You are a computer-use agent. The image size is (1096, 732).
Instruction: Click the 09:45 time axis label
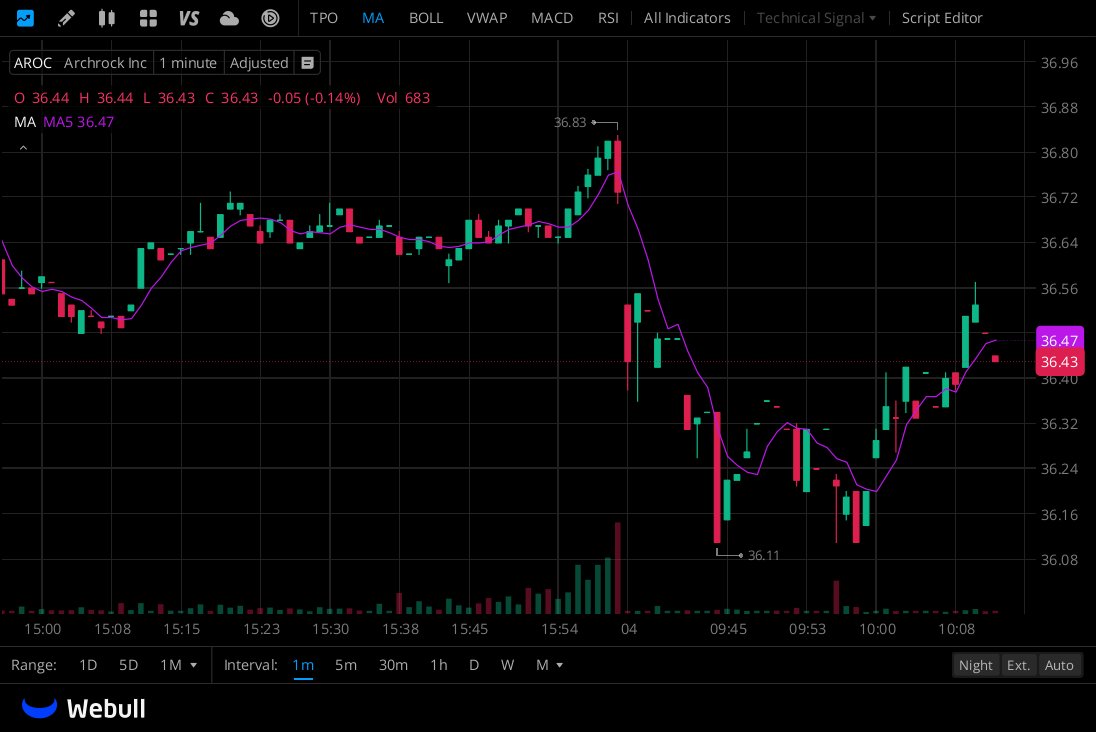tap(728, 629)
